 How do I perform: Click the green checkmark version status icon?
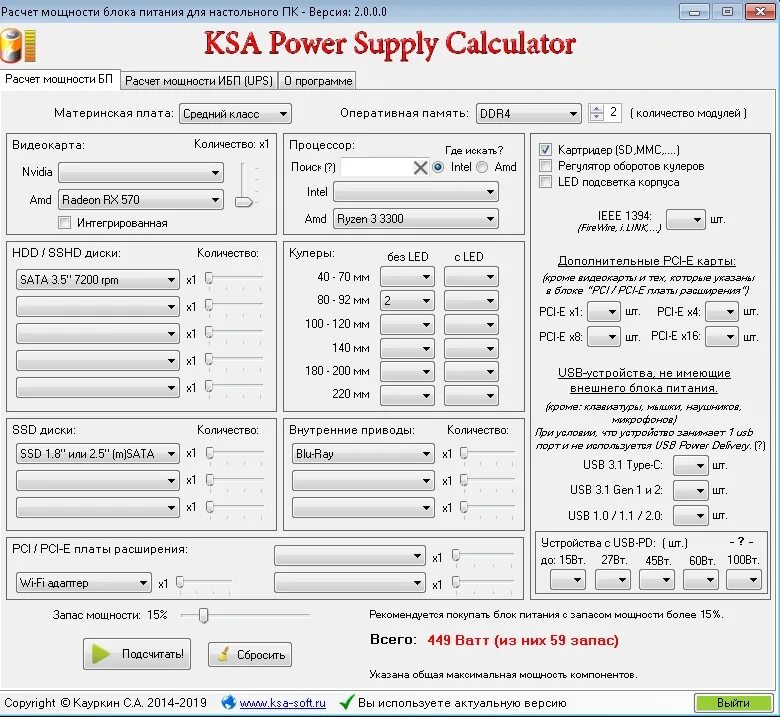point(346,702)
